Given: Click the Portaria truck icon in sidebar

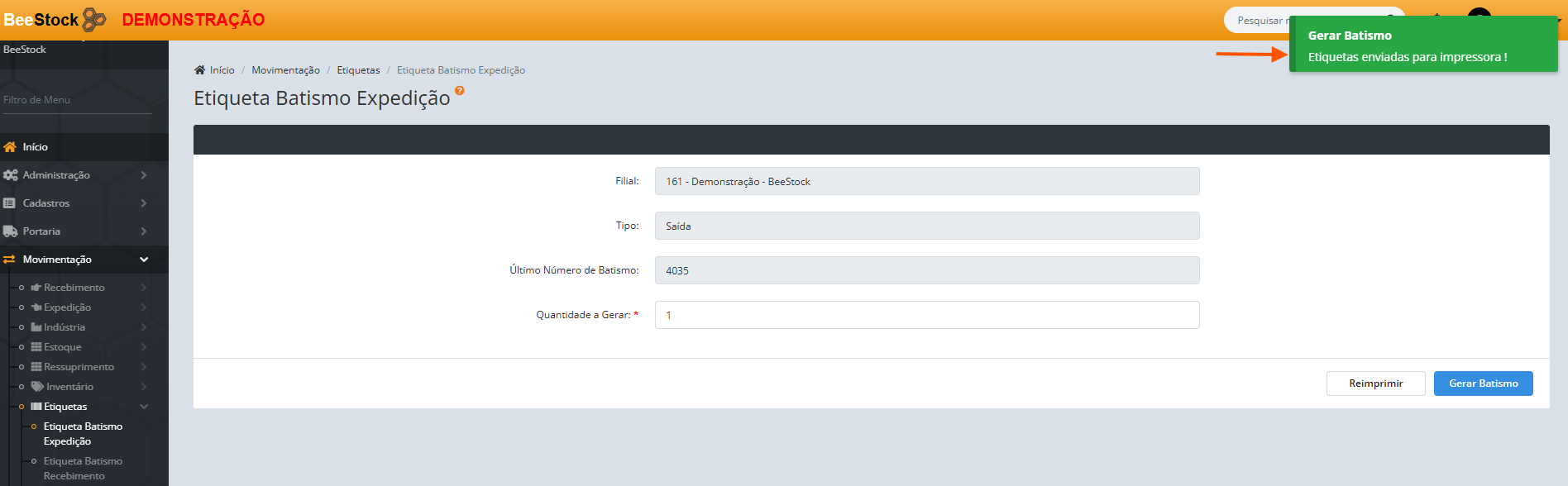Looking at the screenshot, I should click(10, 231).
